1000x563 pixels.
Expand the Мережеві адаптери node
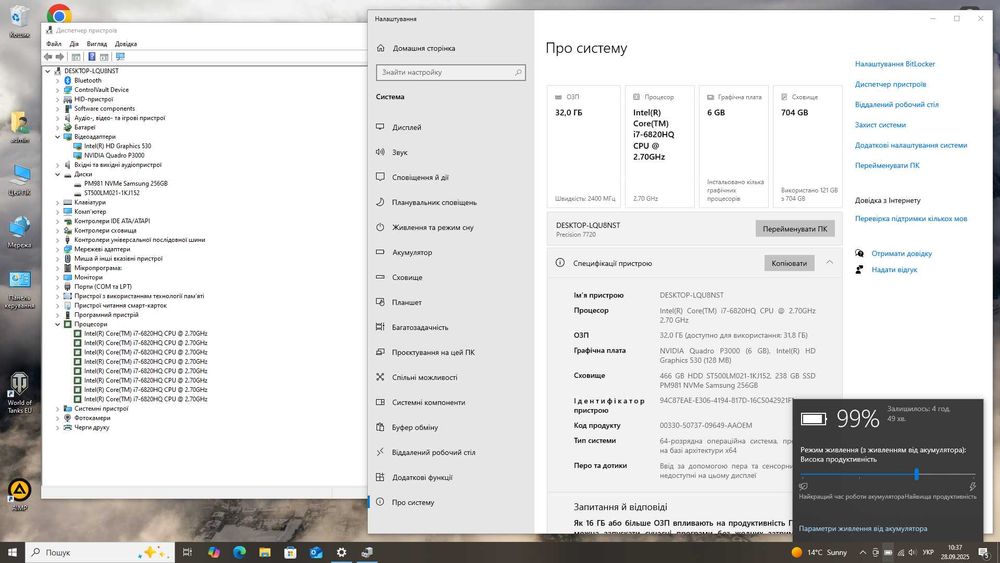[57, 249]
